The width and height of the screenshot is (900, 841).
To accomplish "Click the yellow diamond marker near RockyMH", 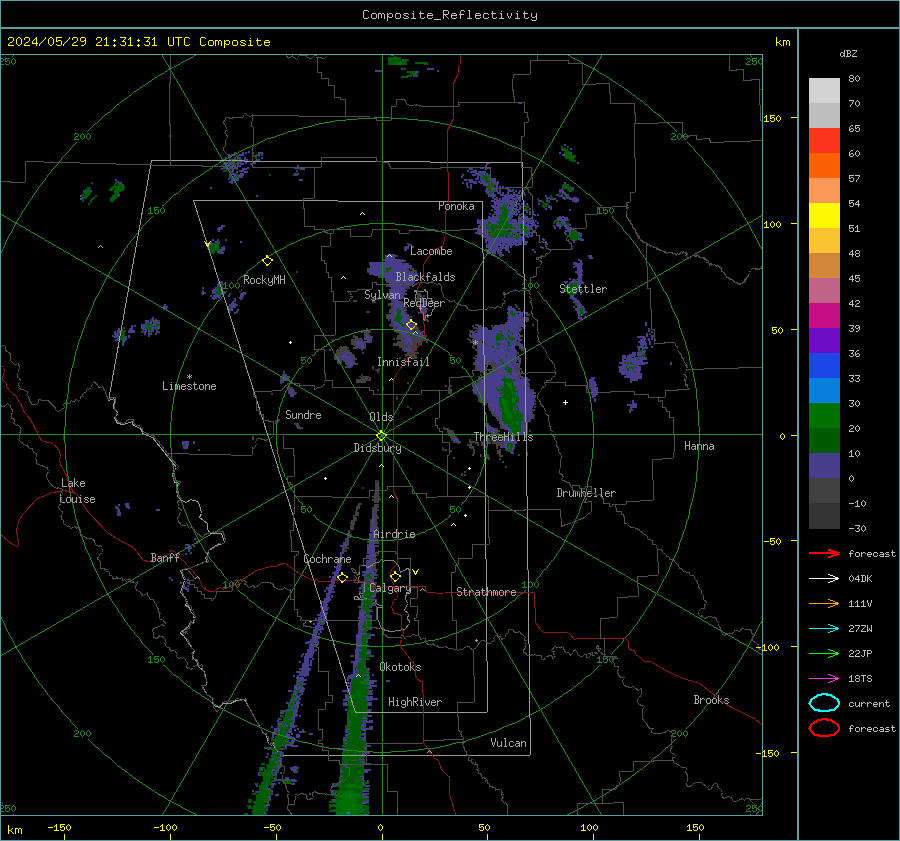I will 267,261.
